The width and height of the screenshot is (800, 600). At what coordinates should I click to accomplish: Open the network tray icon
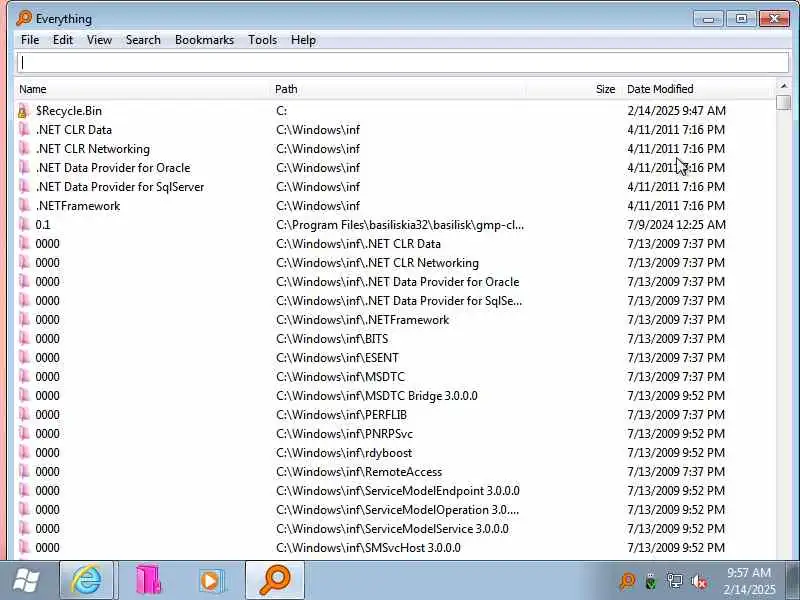[674, 581]
